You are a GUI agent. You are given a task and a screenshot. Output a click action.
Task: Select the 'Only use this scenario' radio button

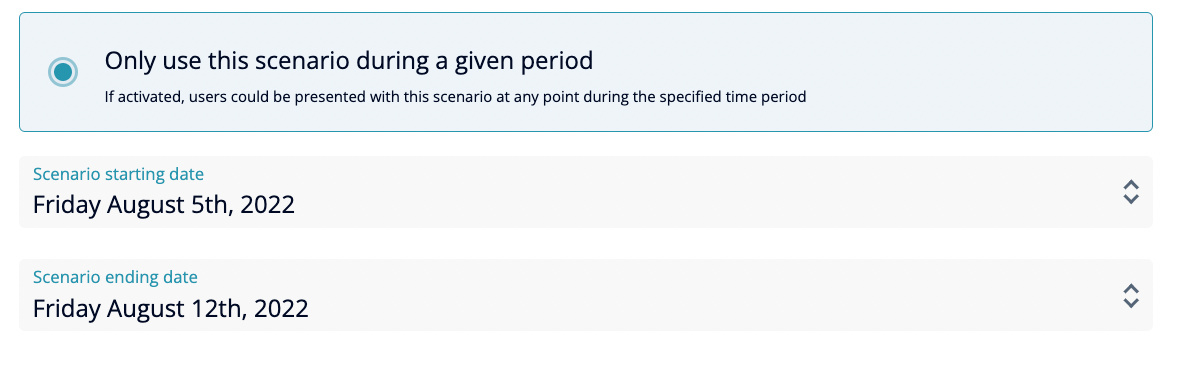tap(63, 72)
